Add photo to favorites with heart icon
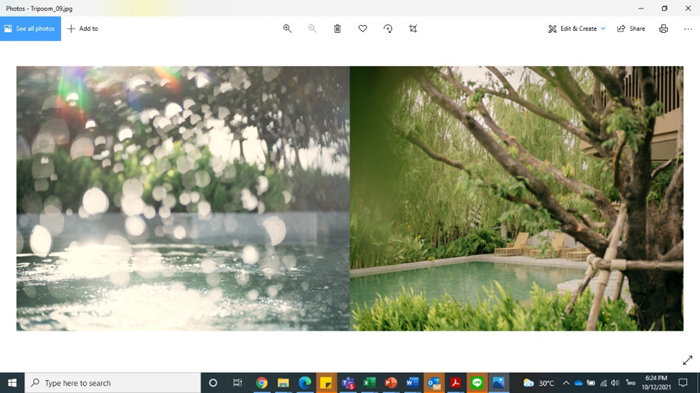 pos(362,29)
